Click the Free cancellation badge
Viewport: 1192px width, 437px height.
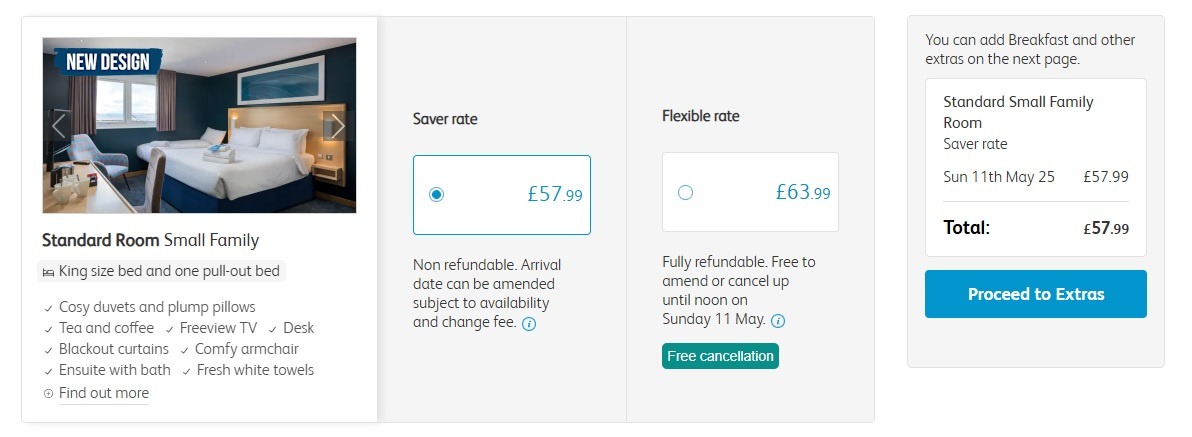click(x=720, y=356)
